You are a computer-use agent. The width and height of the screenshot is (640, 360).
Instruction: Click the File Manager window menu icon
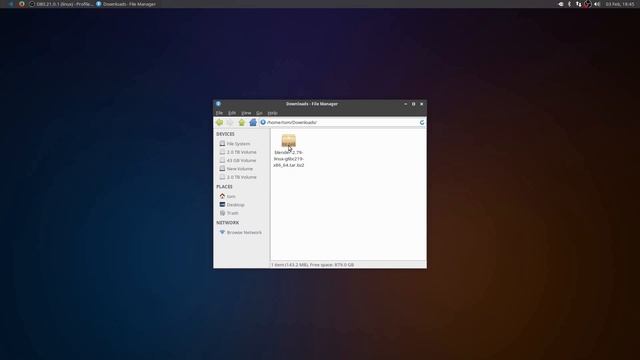pos(218,104)
